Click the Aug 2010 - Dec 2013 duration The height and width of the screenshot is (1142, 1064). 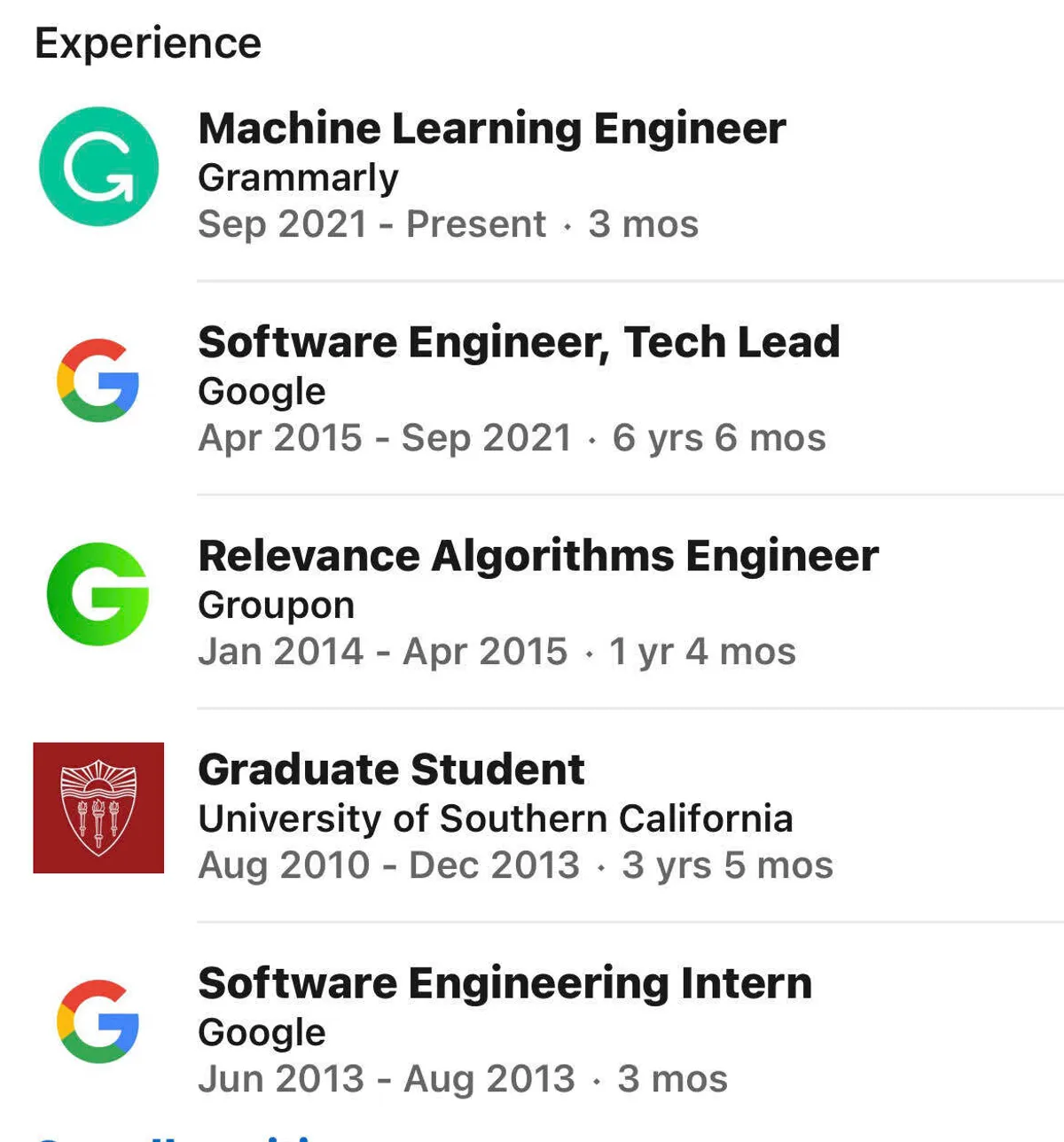pos(515,865)
